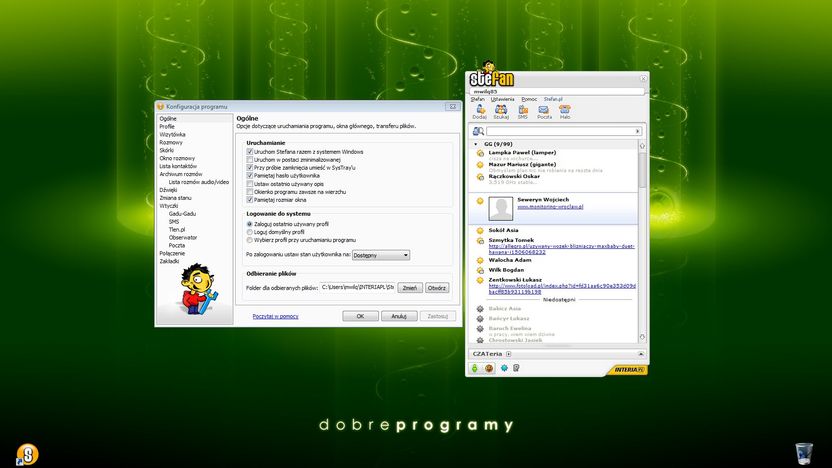Toggle 'Przy próbie zamknięcia umieść w SysTray'u'

click(x=249, y=168)
